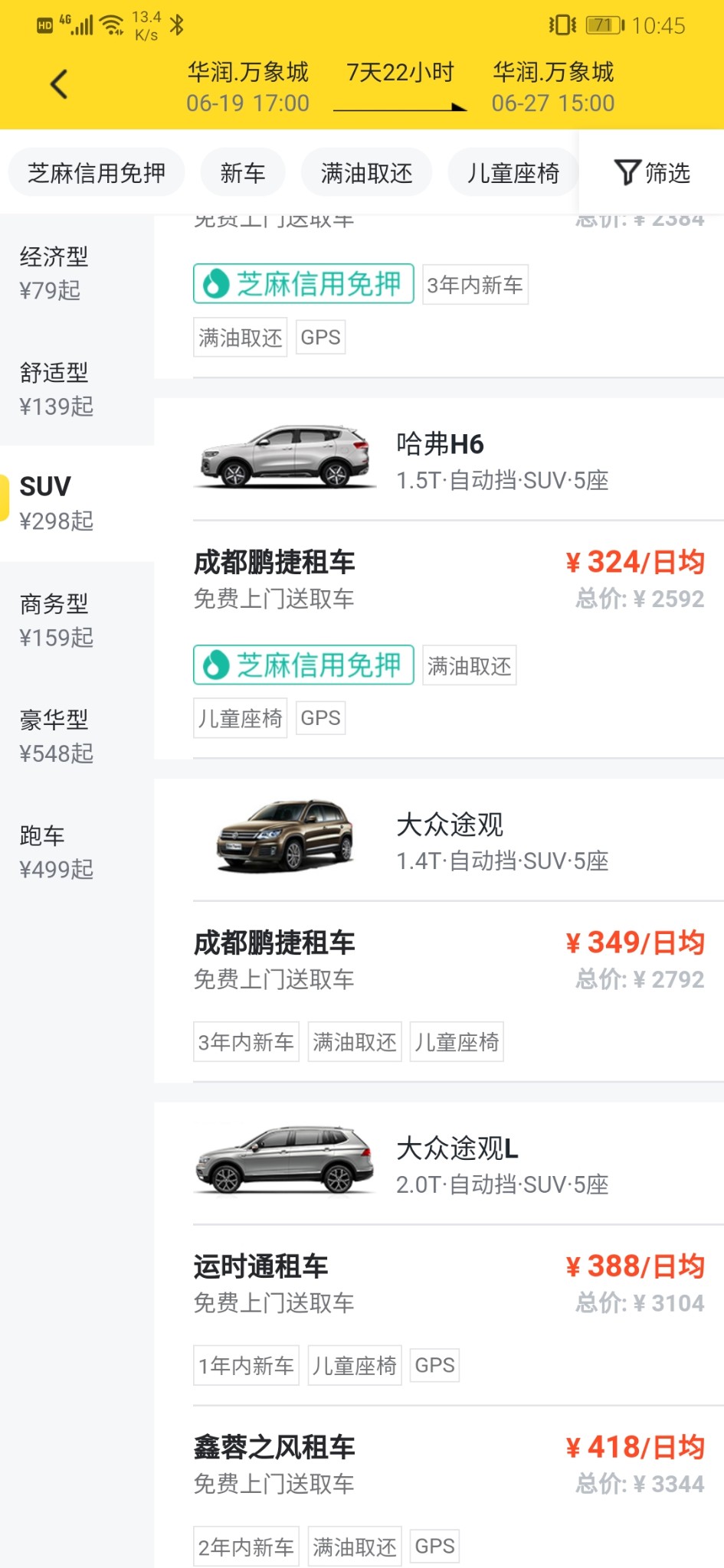Open the 商务型 category tab
The width and height of the screenshot is (724, 1568).
pos(56,620)
